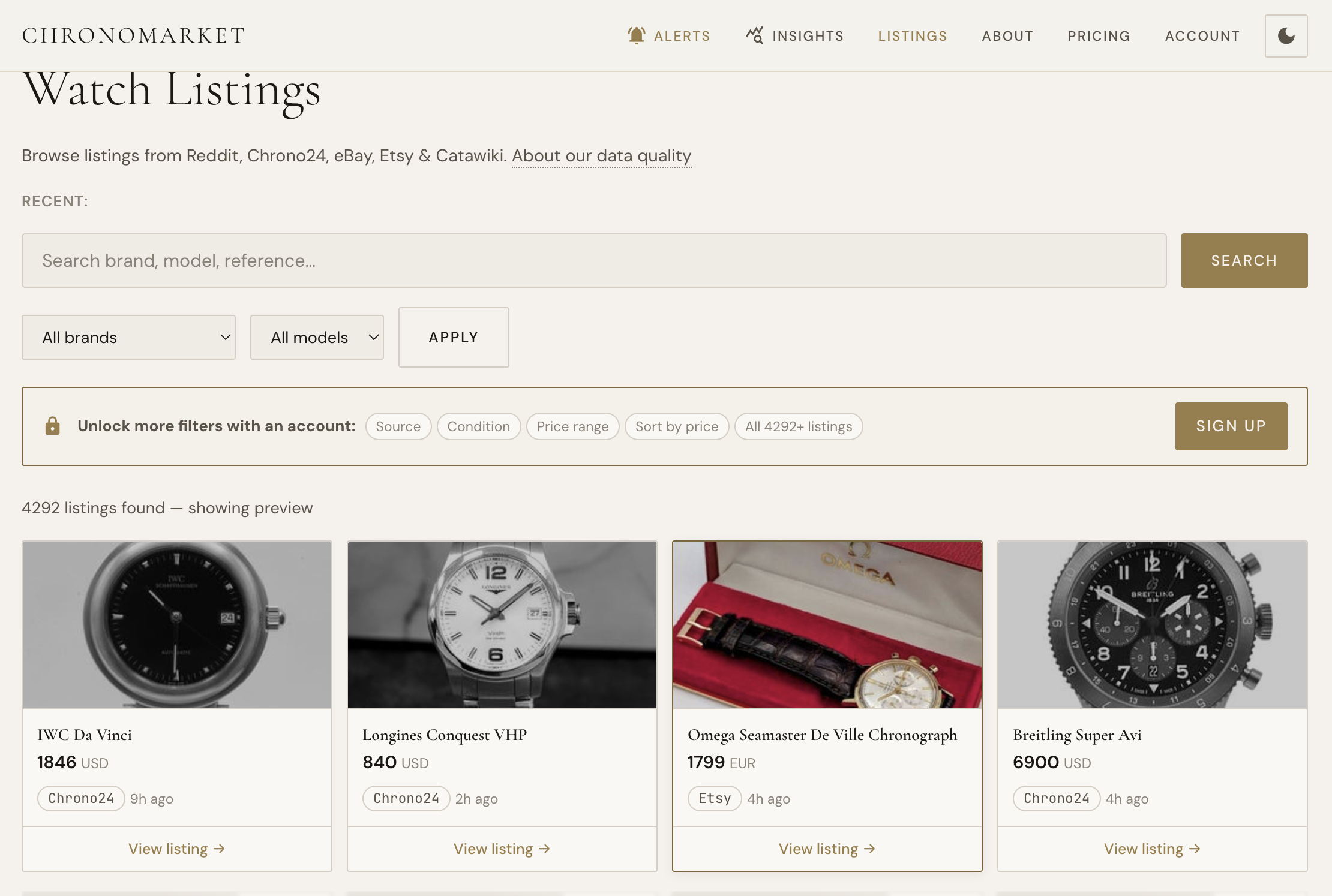Click the Chronomarket logo

point(133,35)
